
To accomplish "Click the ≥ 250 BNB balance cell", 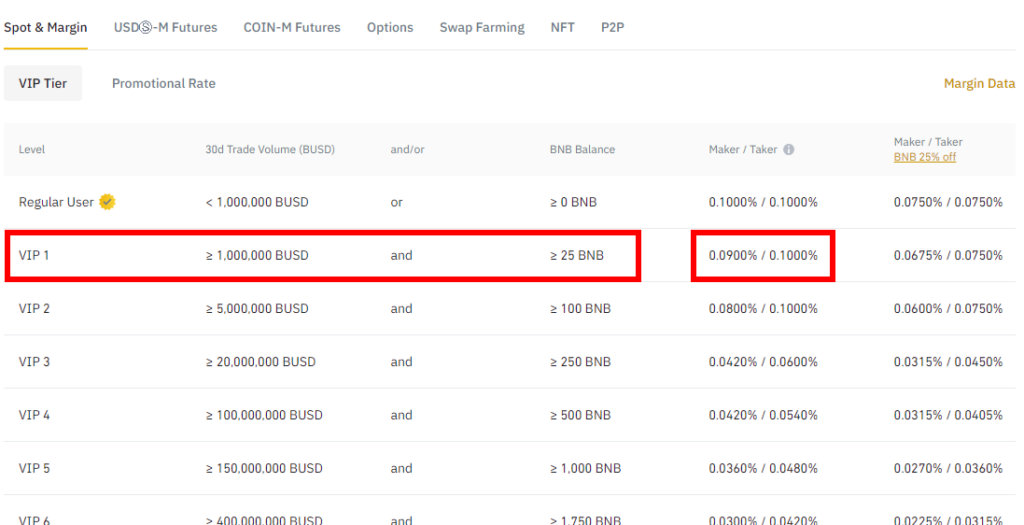I will 581,362.
